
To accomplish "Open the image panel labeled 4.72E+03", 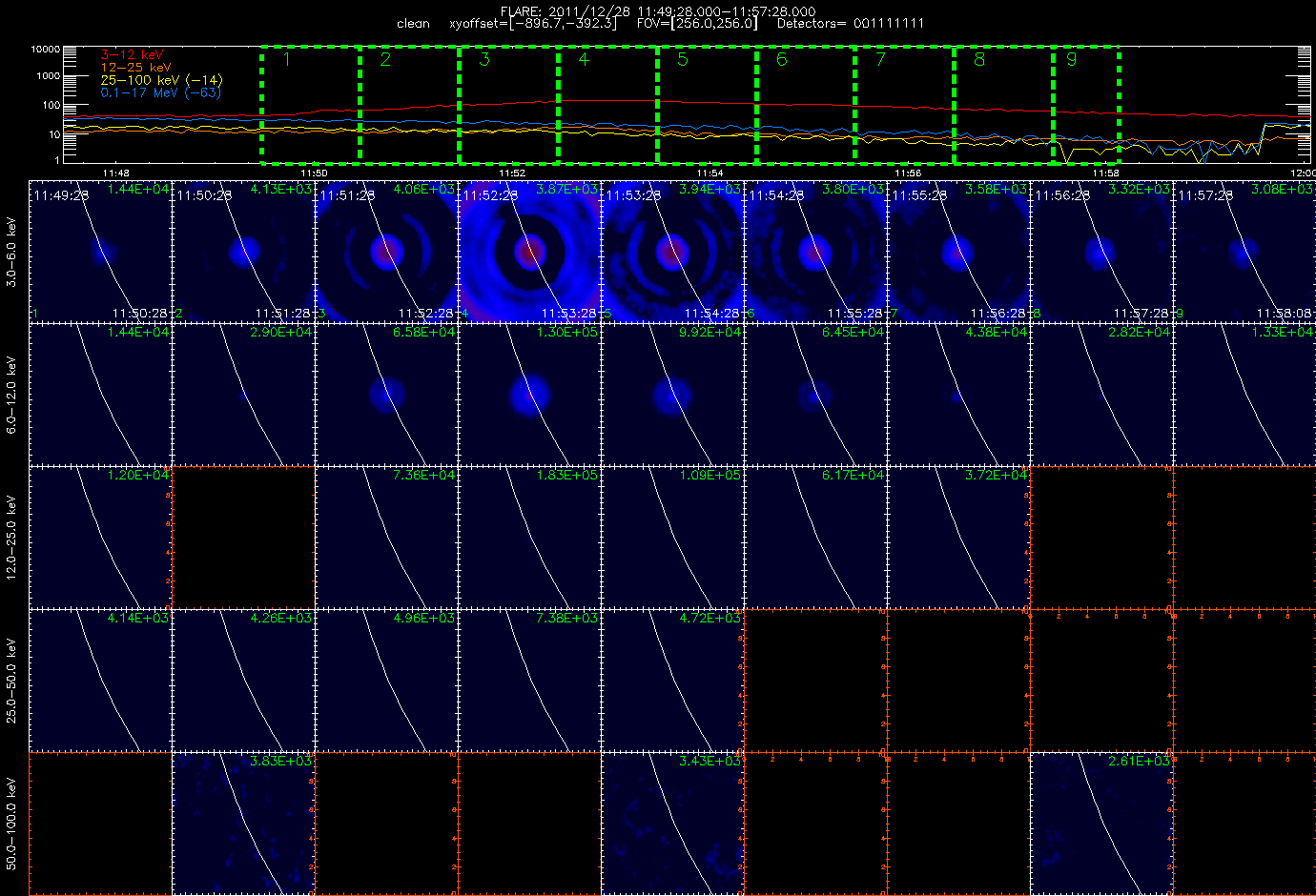I will [672, 681].
